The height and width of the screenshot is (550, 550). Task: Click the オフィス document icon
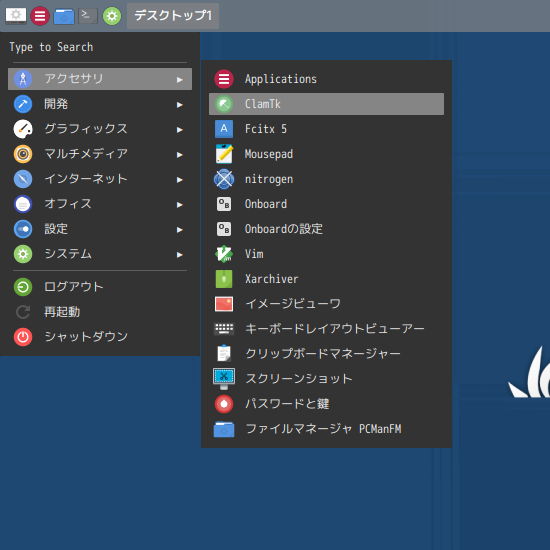[23, 204]
